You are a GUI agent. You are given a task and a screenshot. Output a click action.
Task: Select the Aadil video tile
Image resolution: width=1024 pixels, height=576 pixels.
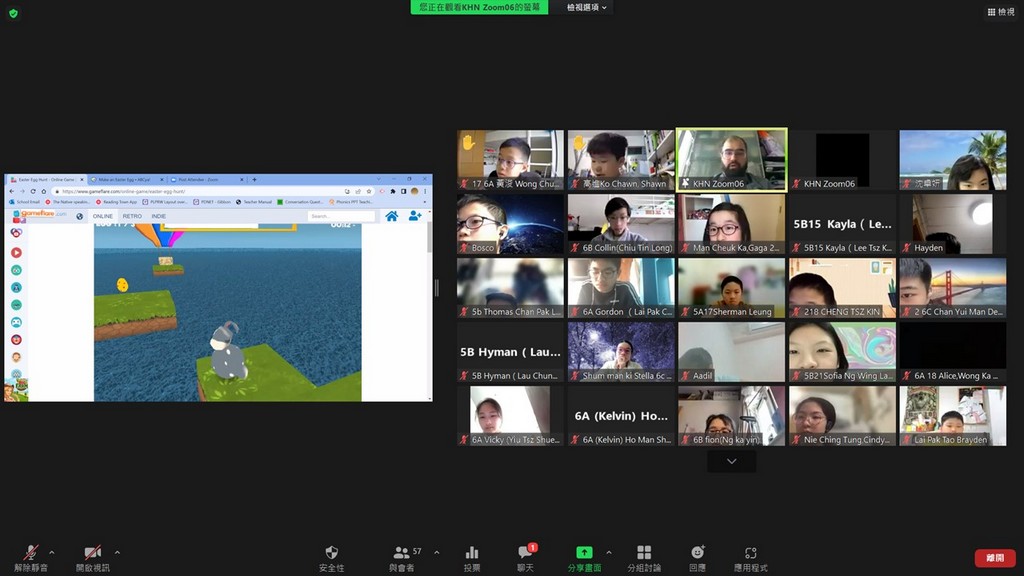(731, 351)
